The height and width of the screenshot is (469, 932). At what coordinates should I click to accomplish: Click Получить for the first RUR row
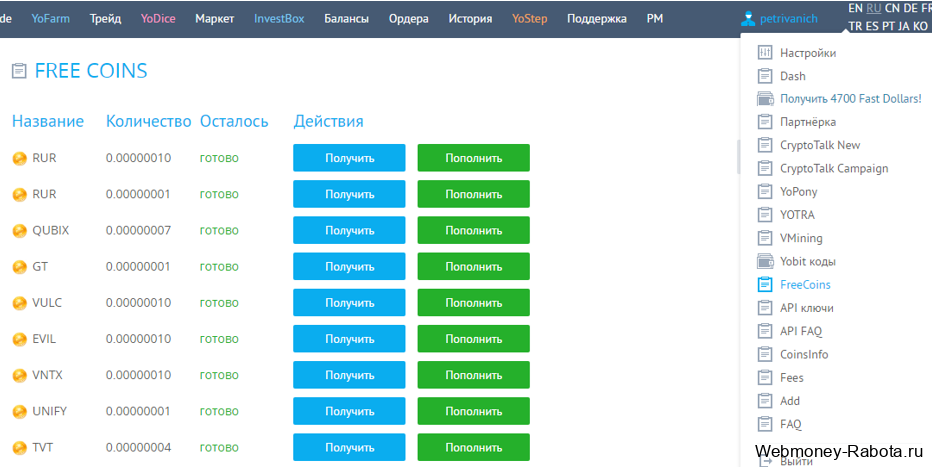[350, 158]
